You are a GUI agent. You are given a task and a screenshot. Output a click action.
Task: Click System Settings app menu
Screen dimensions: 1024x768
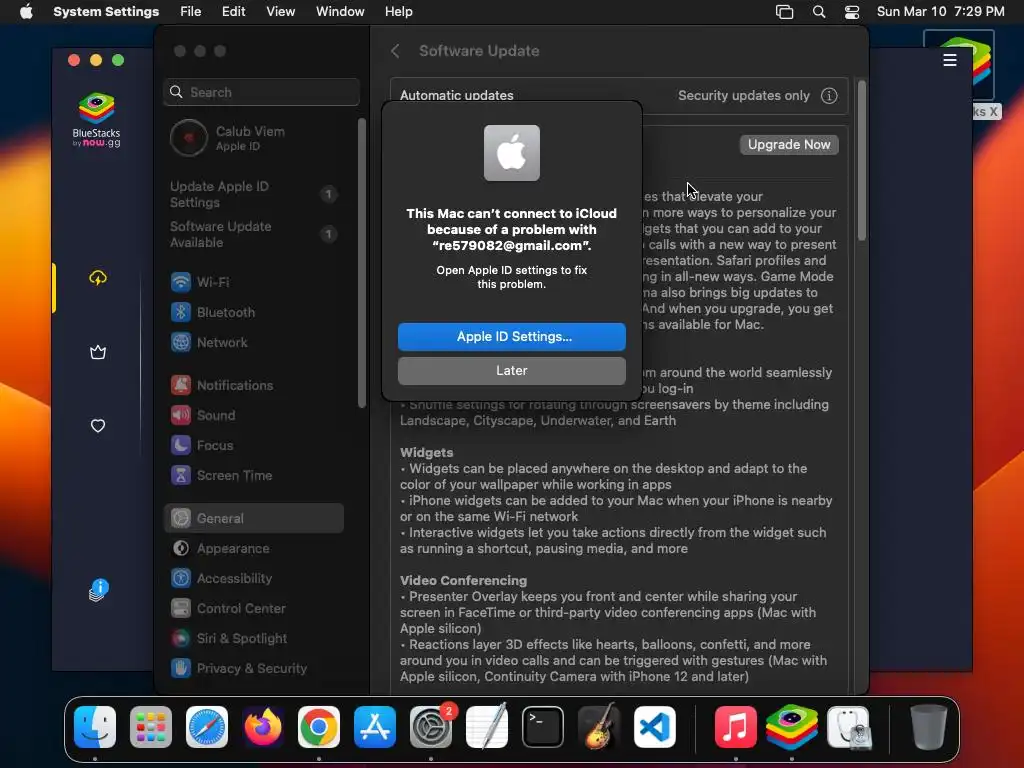tap(106, 12)
